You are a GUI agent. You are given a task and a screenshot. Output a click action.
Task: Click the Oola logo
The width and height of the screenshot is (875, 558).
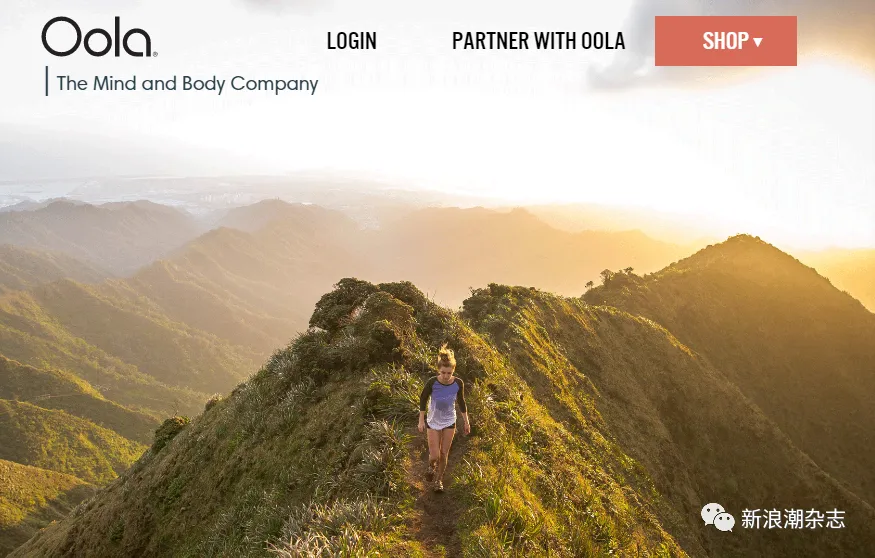(99, 37)
